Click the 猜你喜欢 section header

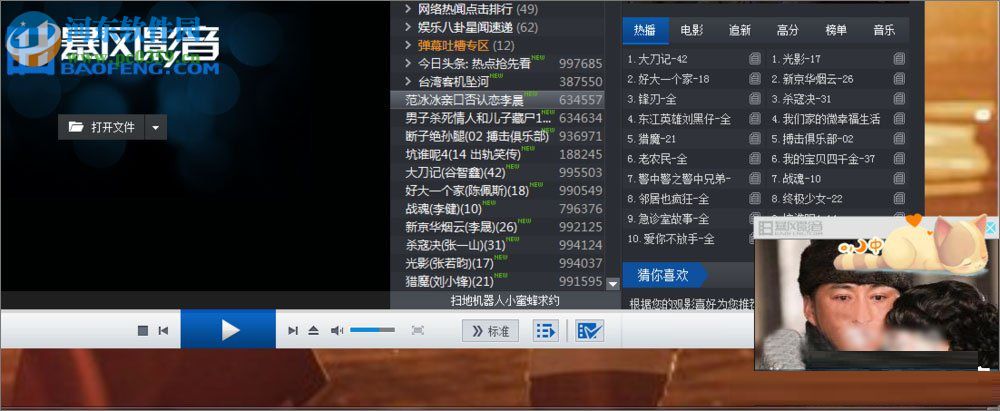[x=665, y=275]
